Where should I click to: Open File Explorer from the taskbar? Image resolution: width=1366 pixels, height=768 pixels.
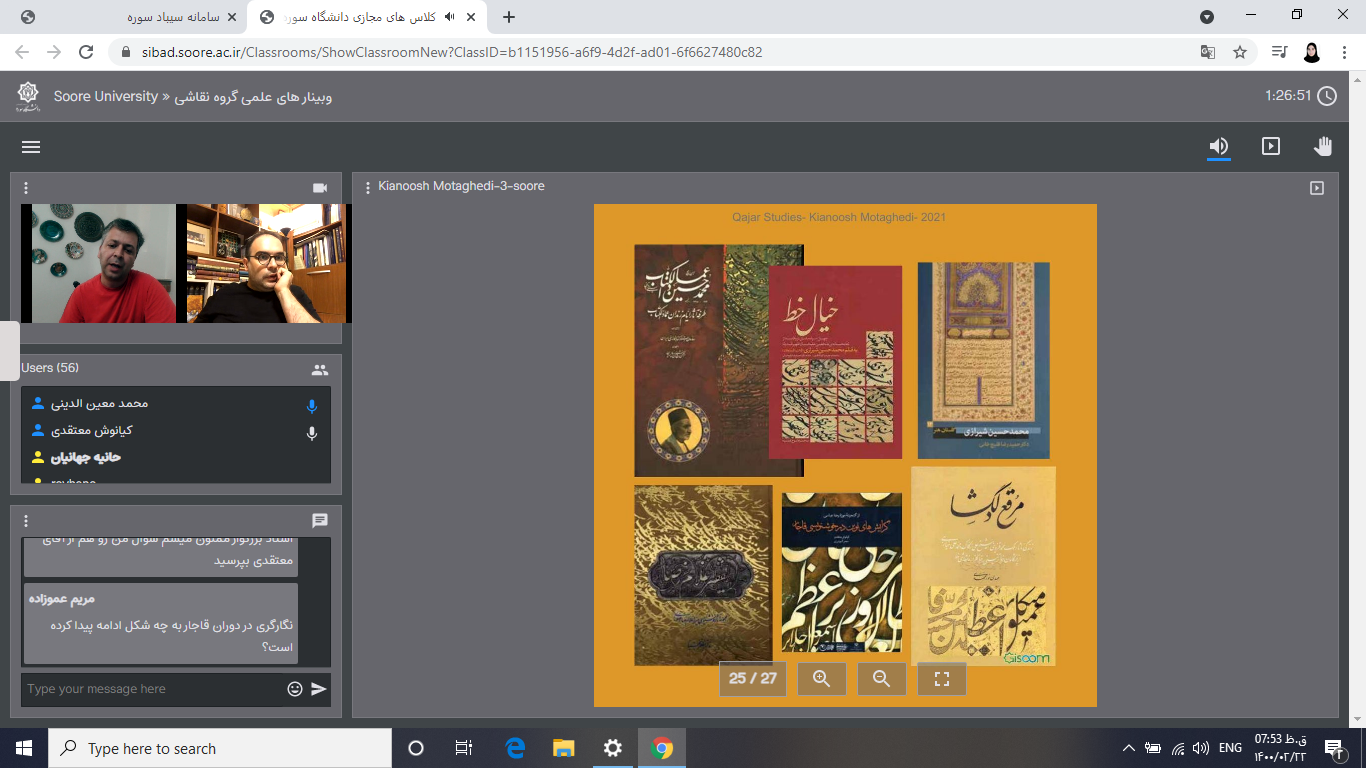click(x=564, y=748)
